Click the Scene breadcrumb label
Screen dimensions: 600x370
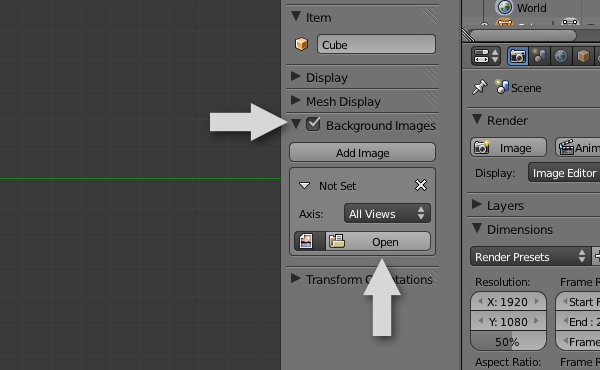[526, 88]
